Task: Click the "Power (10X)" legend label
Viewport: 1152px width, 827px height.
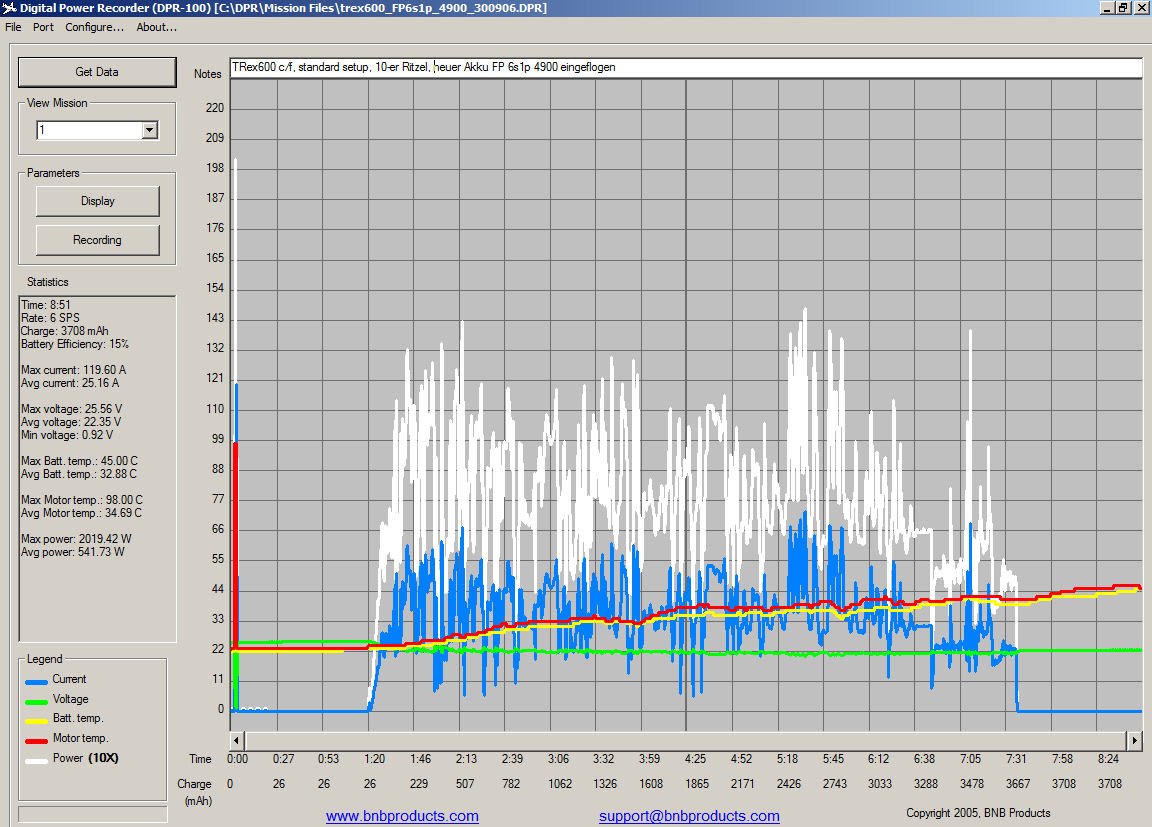Action: (85, 758)
